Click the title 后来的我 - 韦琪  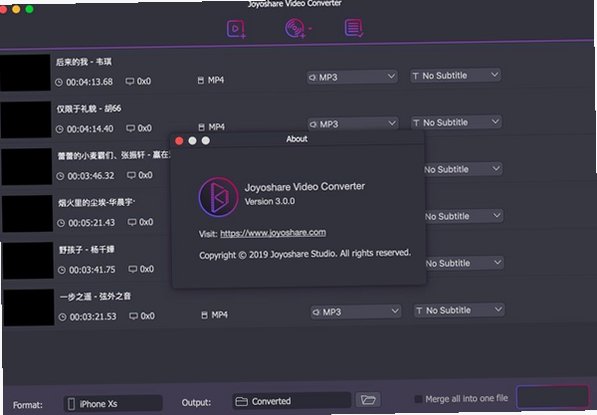[x=84, y=62]
